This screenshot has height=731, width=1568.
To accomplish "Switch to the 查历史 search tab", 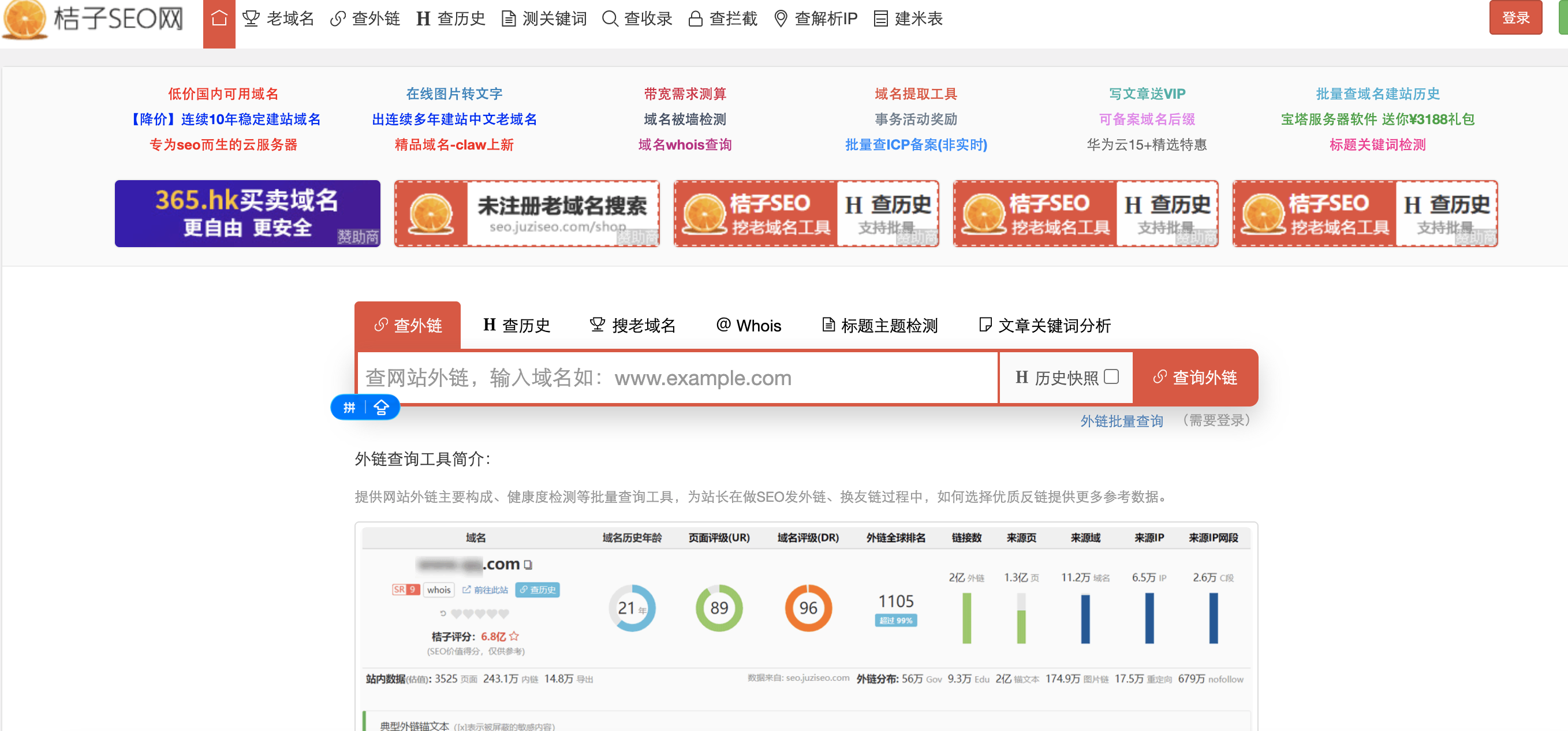I will 516,326.
